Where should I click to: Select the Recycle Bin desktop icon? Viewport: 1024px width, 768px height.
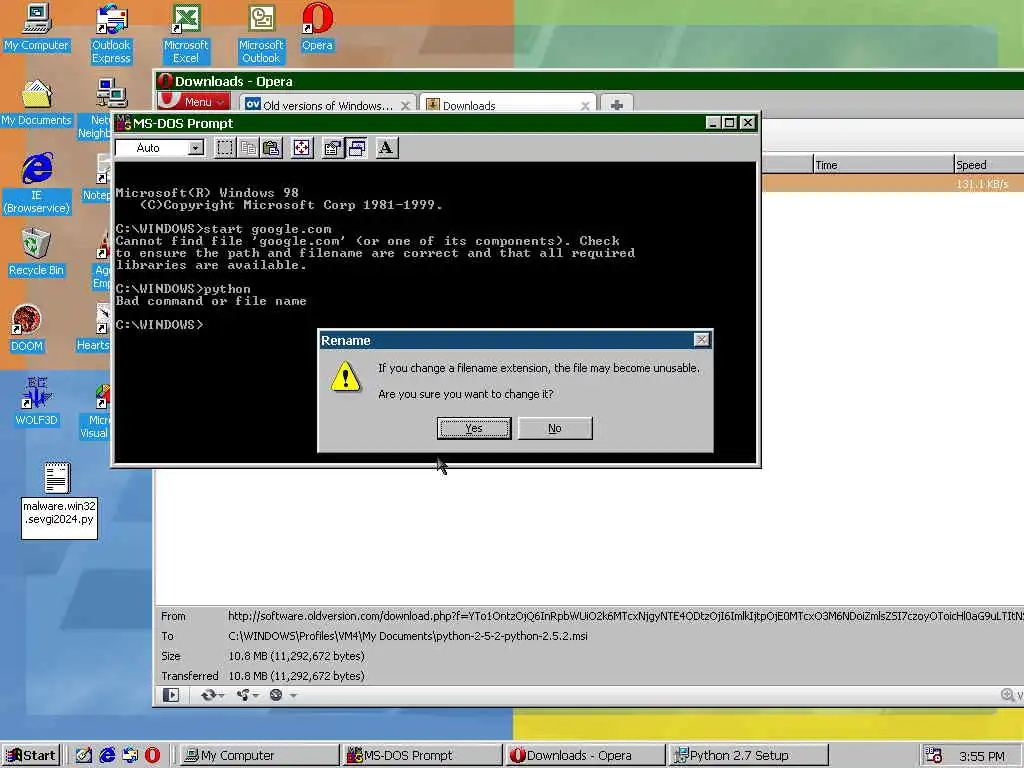tap(37, 252)
